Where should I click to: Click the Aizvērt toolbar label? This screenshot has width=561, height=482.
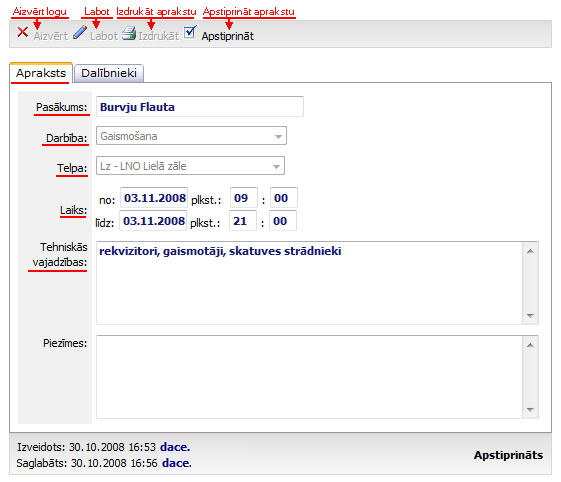[50, 36]
